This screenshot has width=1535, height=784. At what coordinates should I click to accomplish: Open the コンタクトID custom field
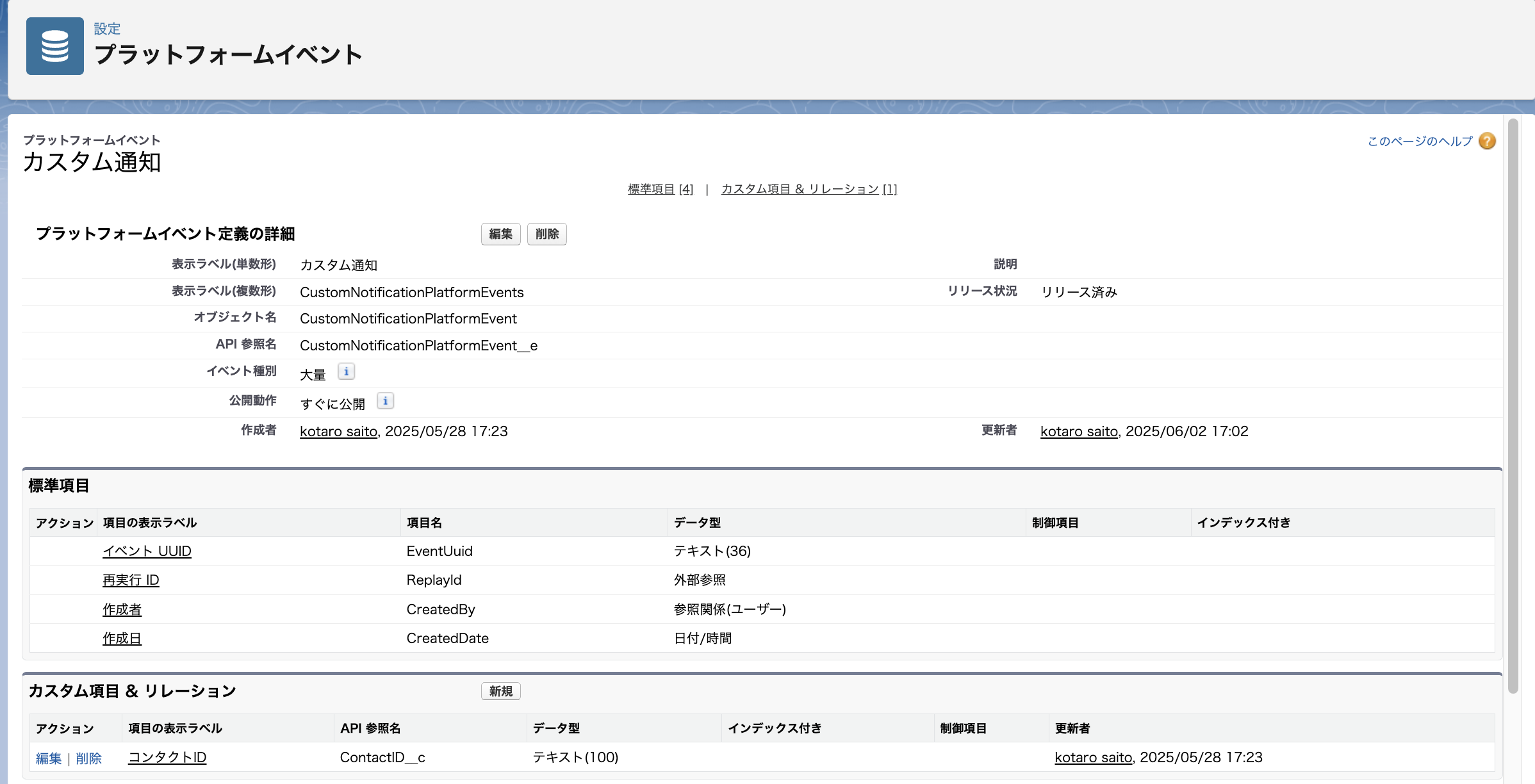point(167,757)
